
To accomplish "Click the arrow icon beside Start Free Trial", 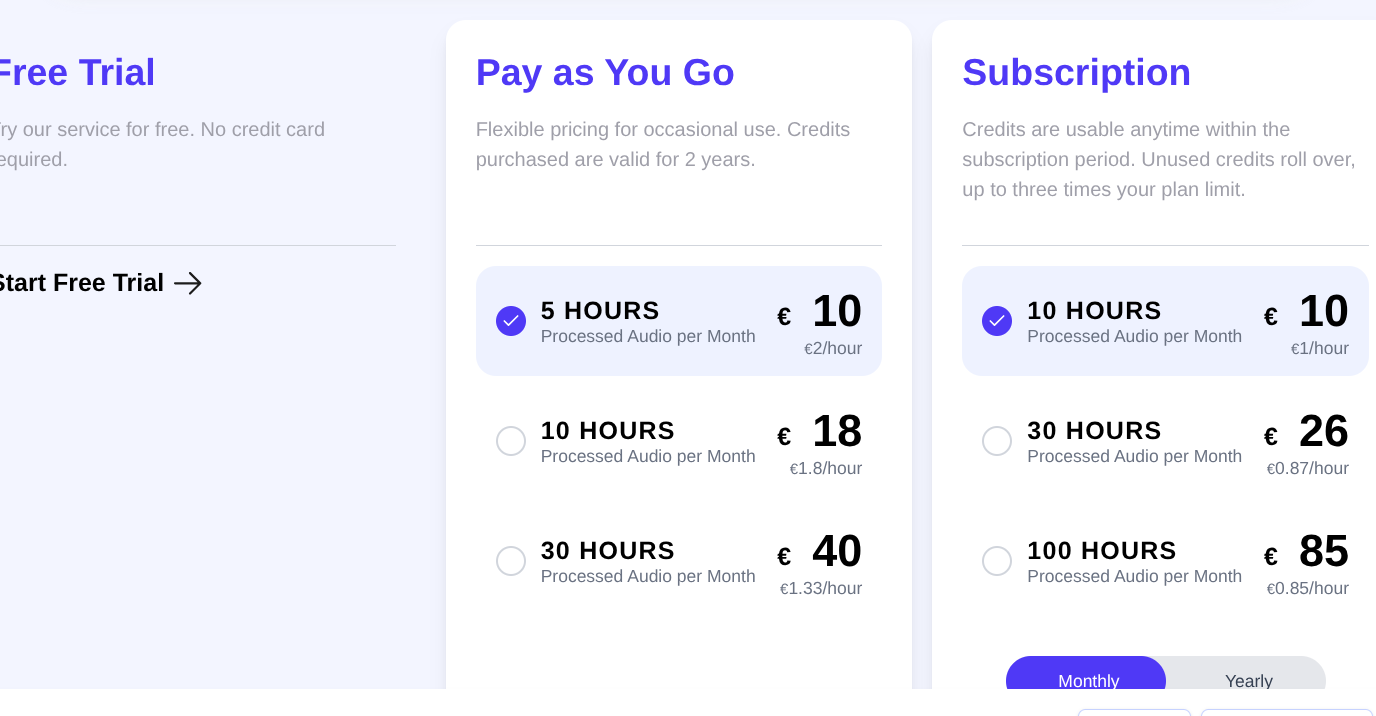I will coord(188,283).
